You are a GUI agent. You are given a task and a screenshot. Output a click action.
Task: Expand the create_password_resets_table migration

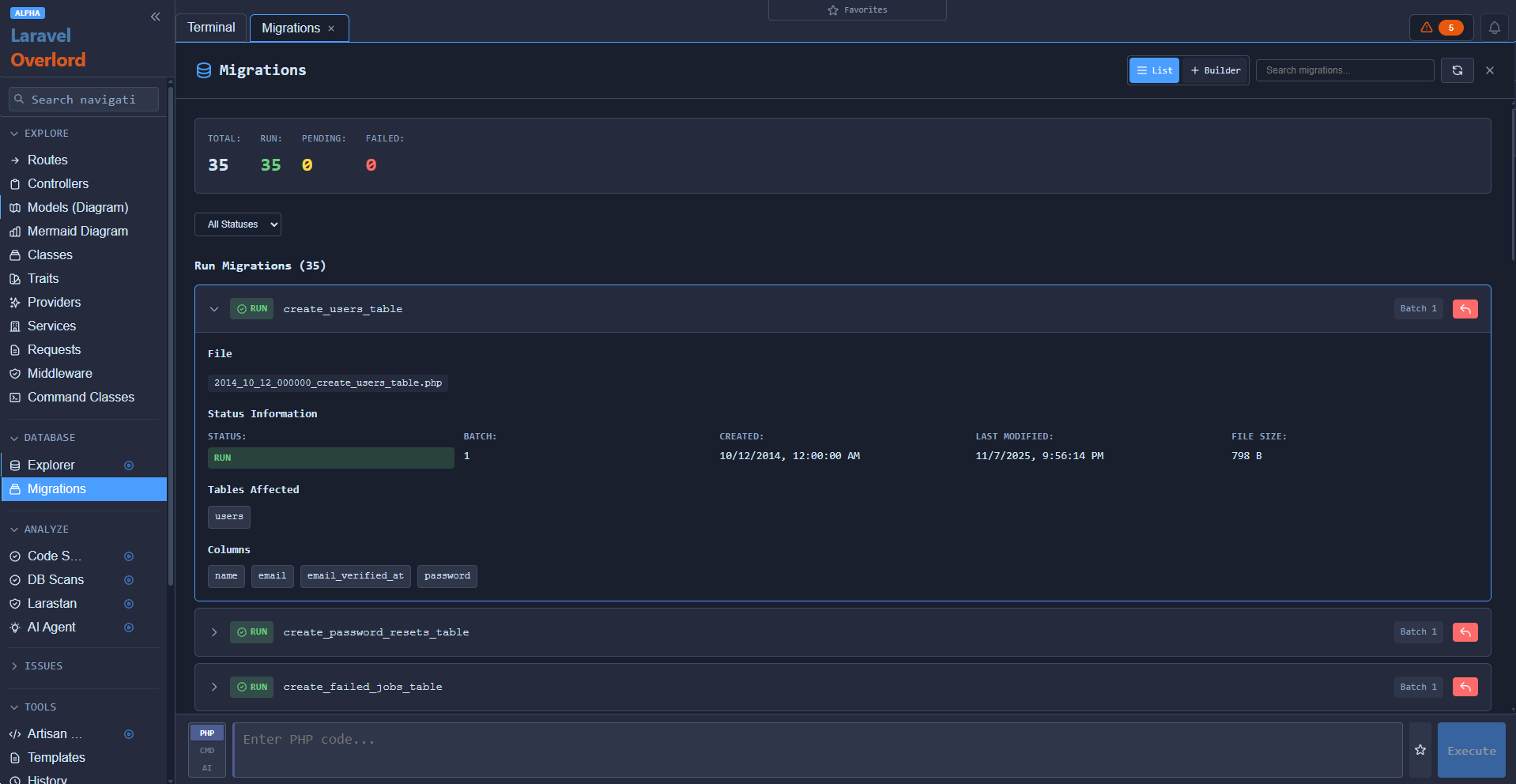213,632
